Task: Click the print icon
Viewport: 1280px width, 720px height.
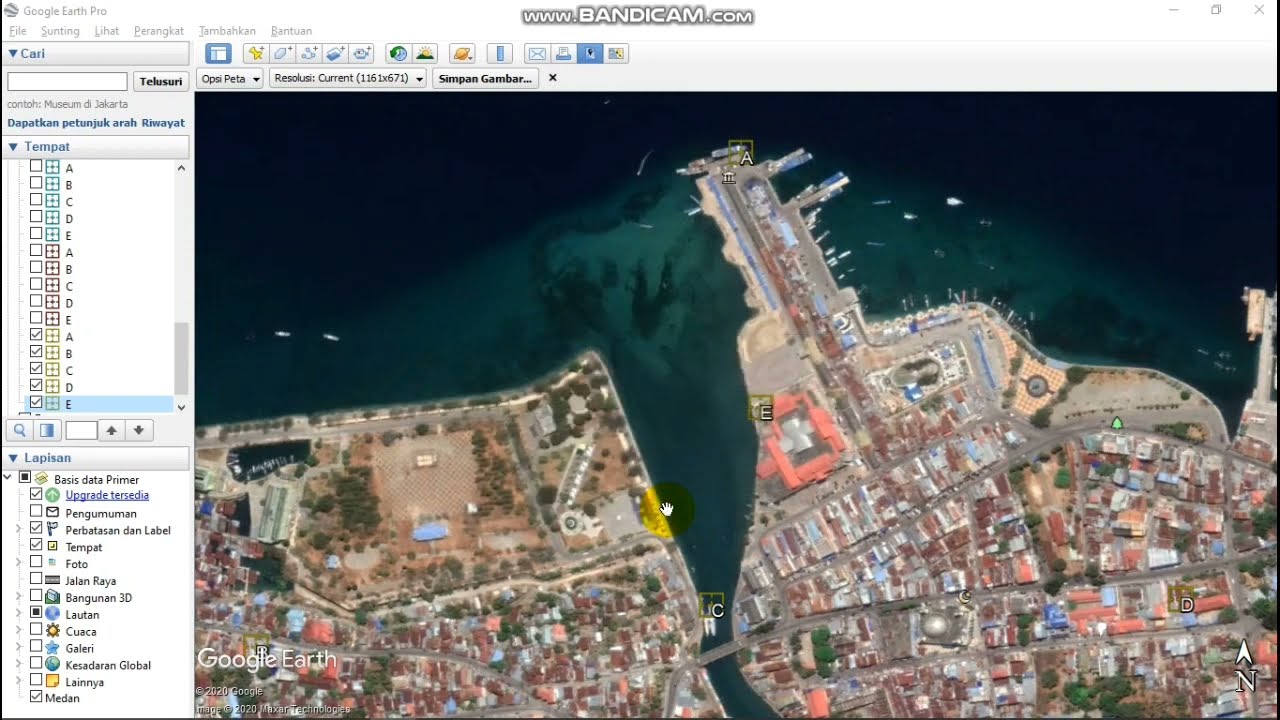Action: (x=563, y=54)
